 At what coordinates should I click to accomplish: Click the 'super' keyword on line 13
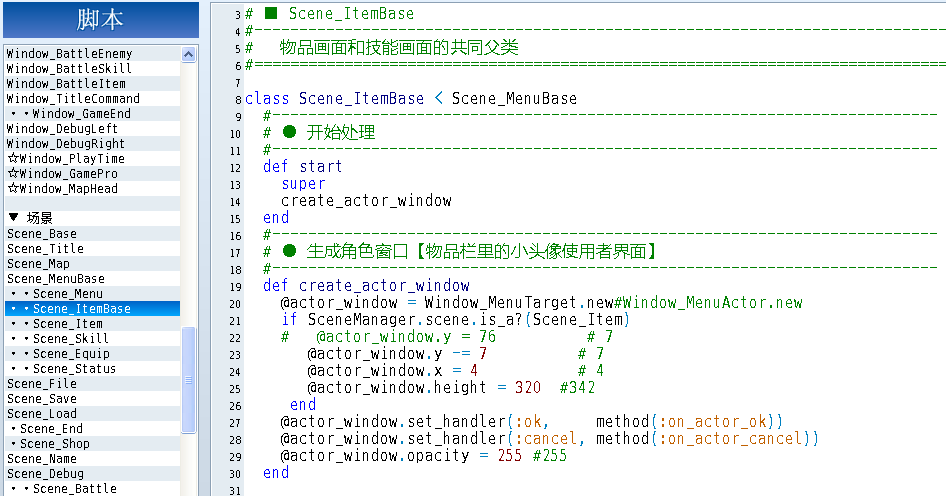click(x=303, y=183)
